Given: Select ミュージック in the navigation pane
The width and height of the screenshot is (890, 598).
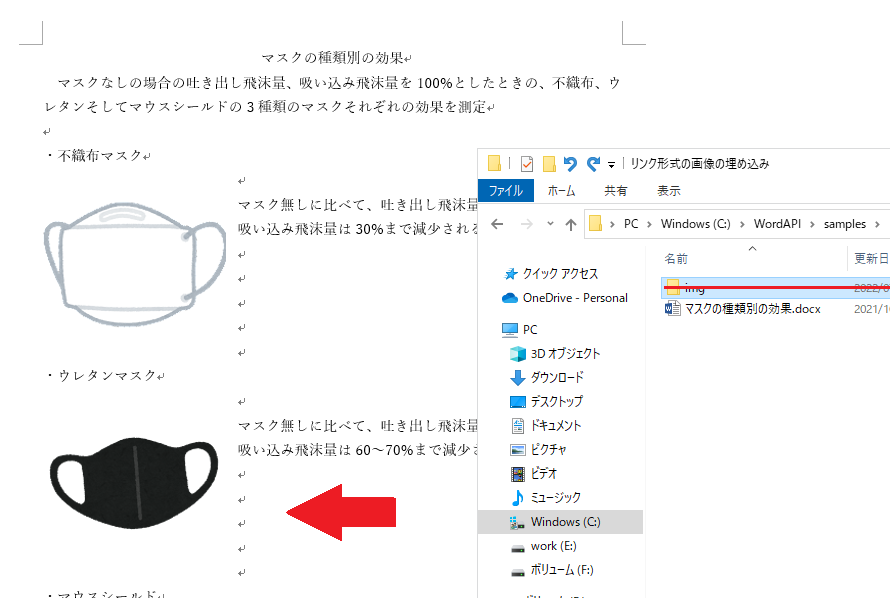Looking at the screenshot, I should click(556, 497).
